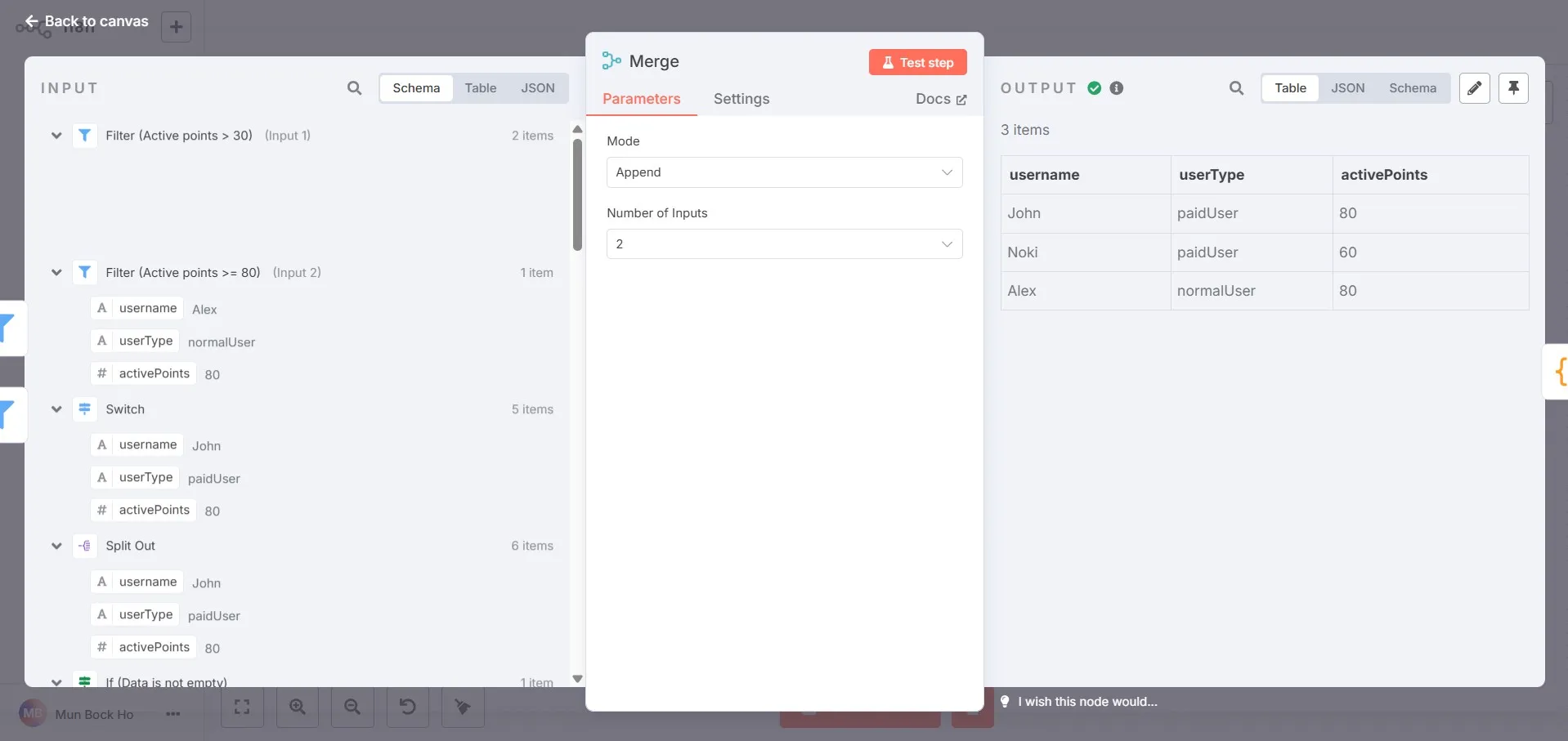This screenshot has height=741, width=1568.
Task: Click the output info icon
Action: [1117, 88]
